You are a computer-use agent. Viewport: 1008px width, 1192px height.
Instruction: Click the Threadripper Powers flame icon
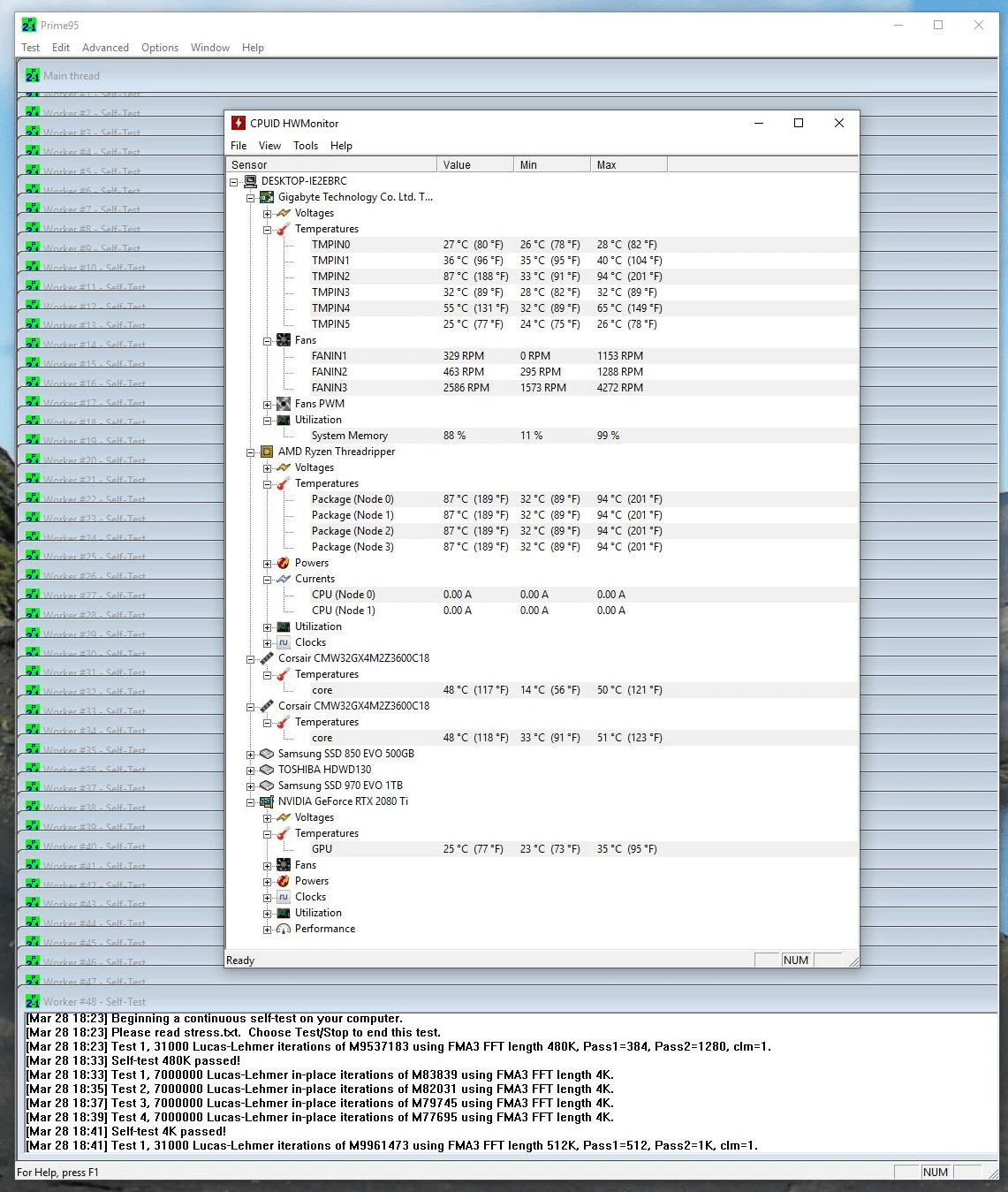[284, 563]
